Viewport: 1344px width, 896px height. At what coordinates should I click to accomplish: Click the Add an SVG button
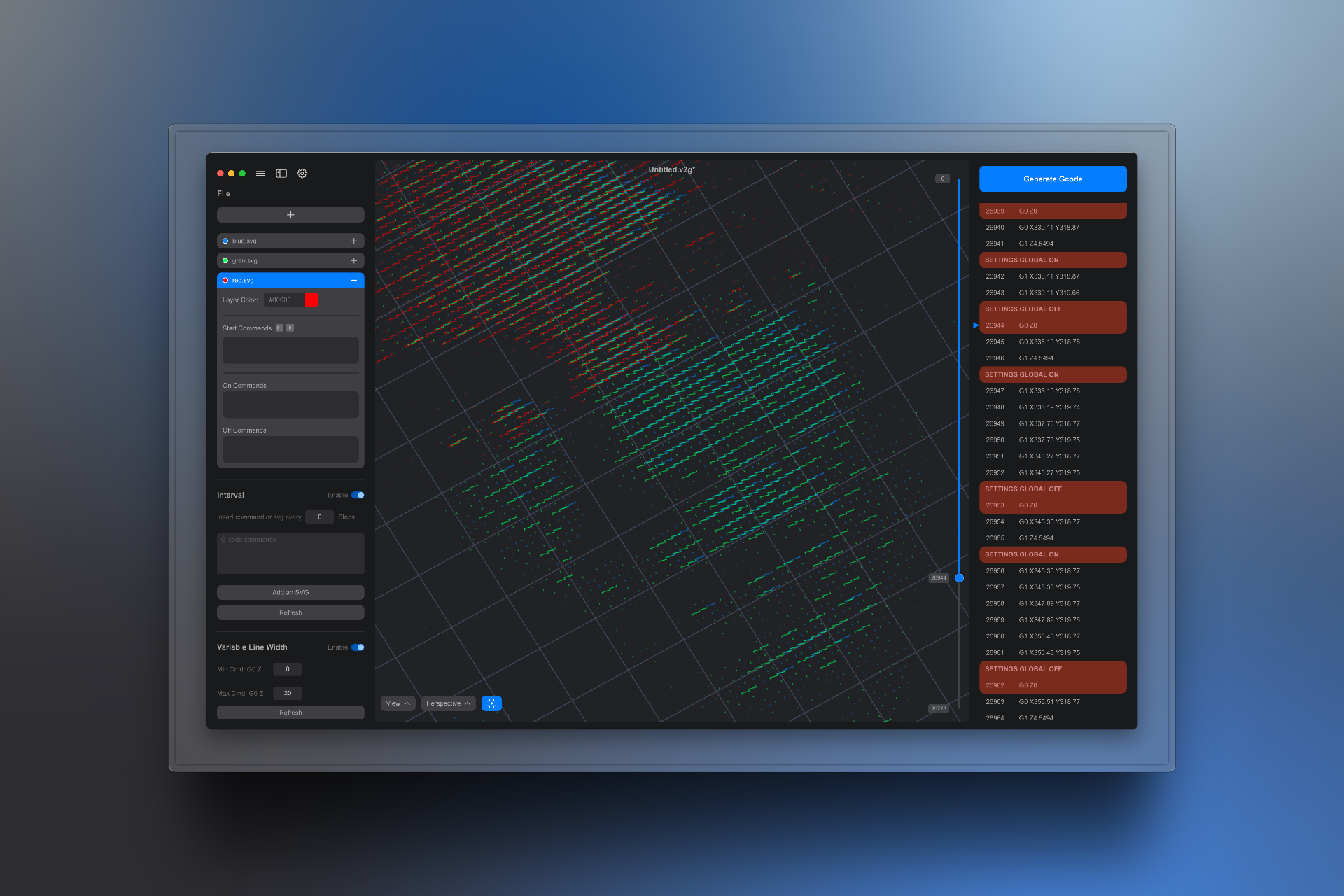click(x=290, y=592)
